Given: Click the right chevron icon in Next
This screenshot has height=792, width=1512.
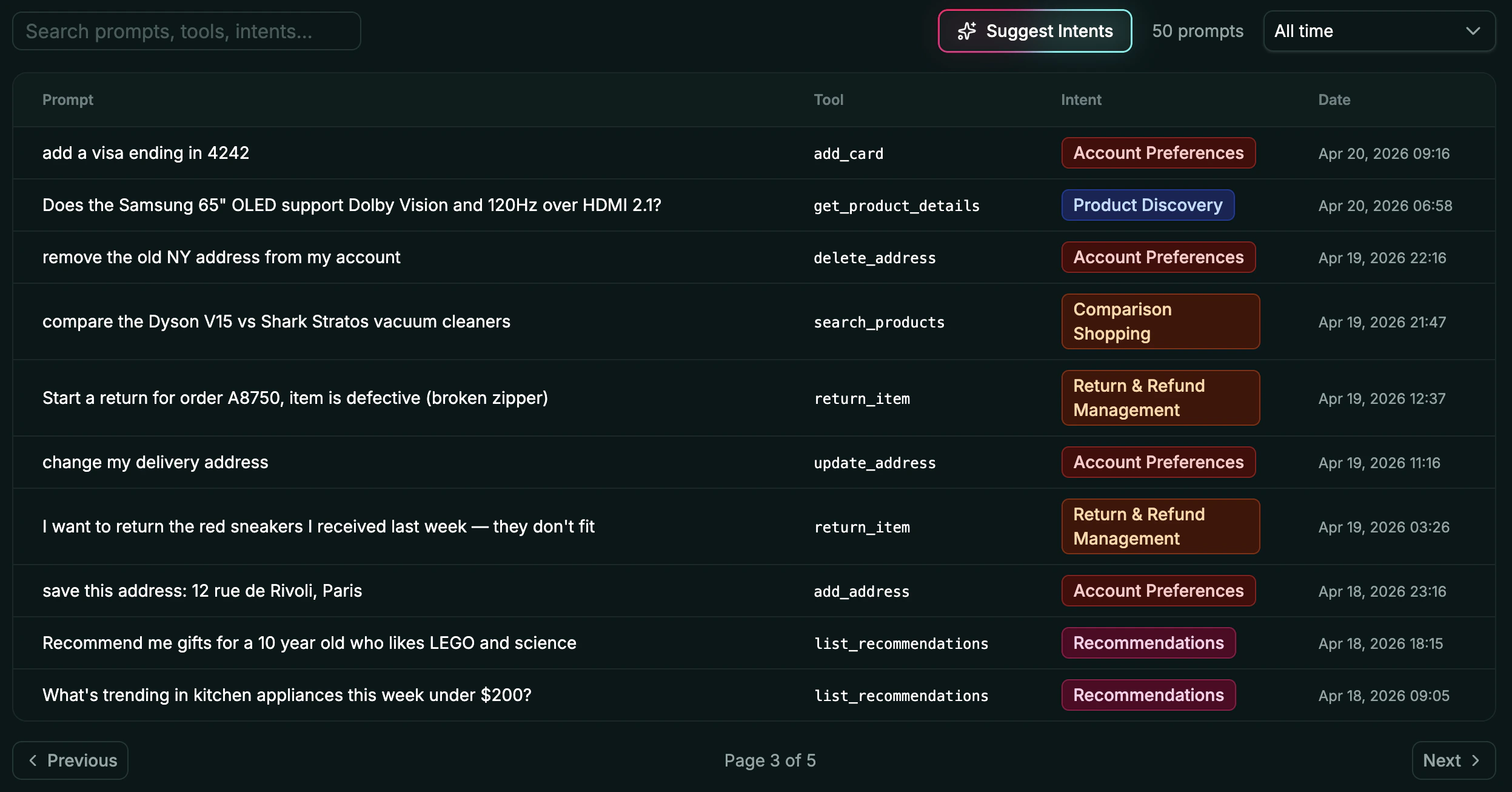Looking at the screenshot, I should (x=1476, y=760).
